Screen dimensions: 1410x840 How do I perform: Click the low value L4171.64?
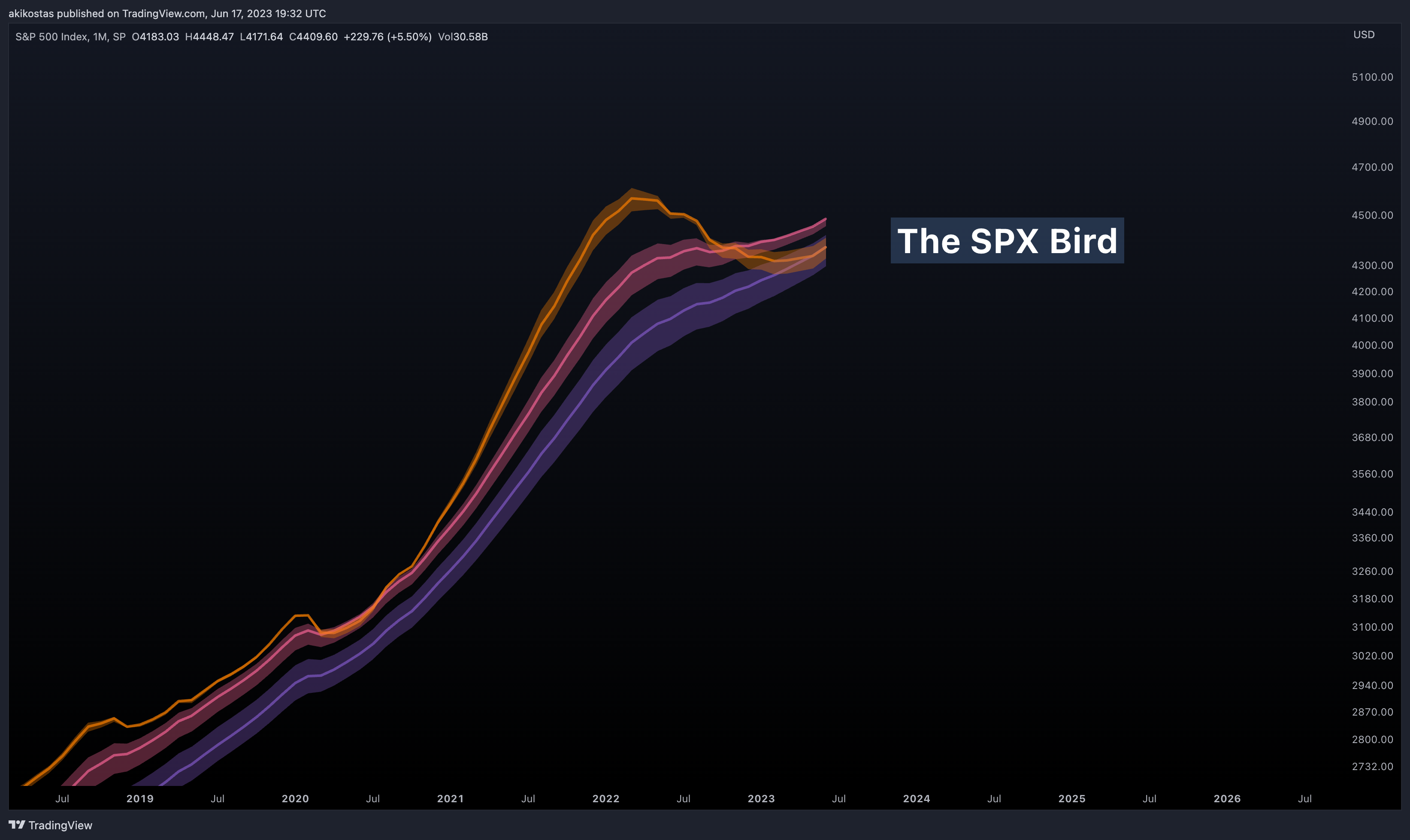pos(261,37)
